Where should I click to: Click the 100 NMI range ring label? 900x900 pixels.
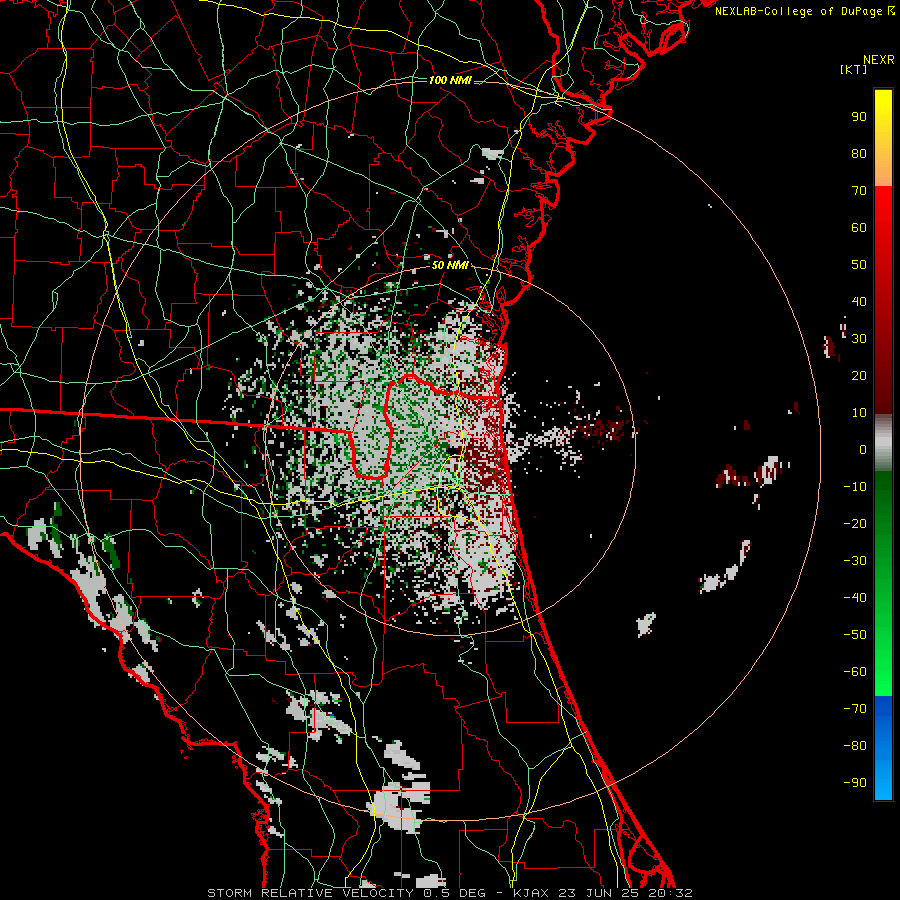point(450,80)
